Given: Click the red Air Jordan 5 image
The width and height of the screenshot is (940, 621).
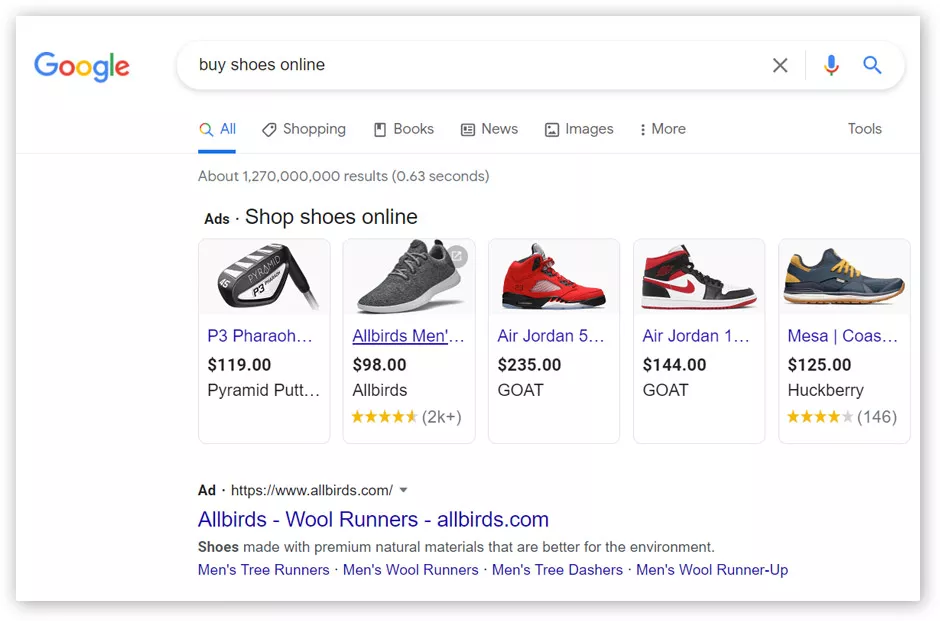Looking at the screenshot, I should click(553, 277).
